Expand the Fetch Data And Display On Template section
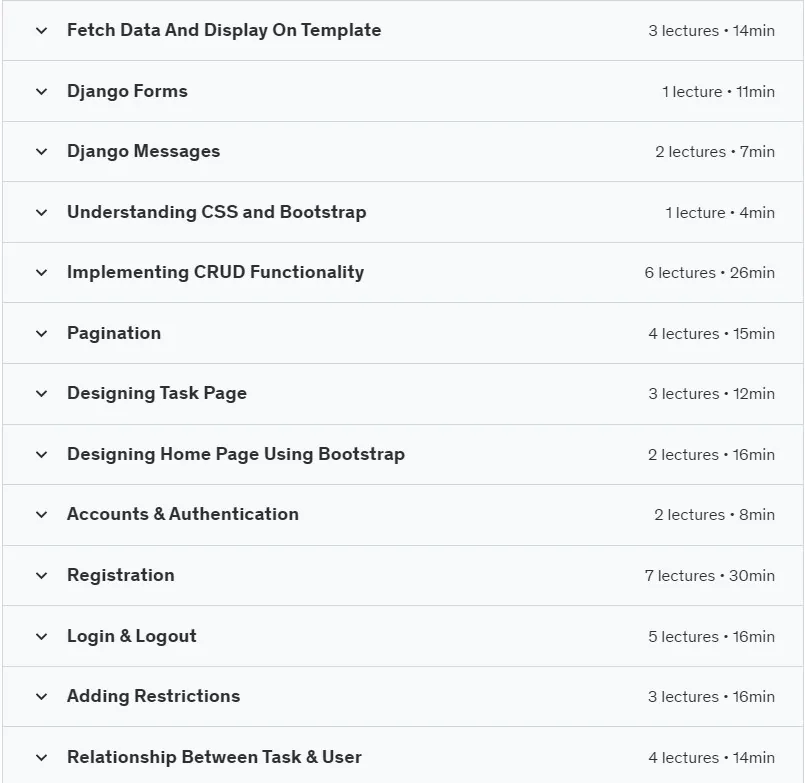The image size is (805, 783). 402,30
